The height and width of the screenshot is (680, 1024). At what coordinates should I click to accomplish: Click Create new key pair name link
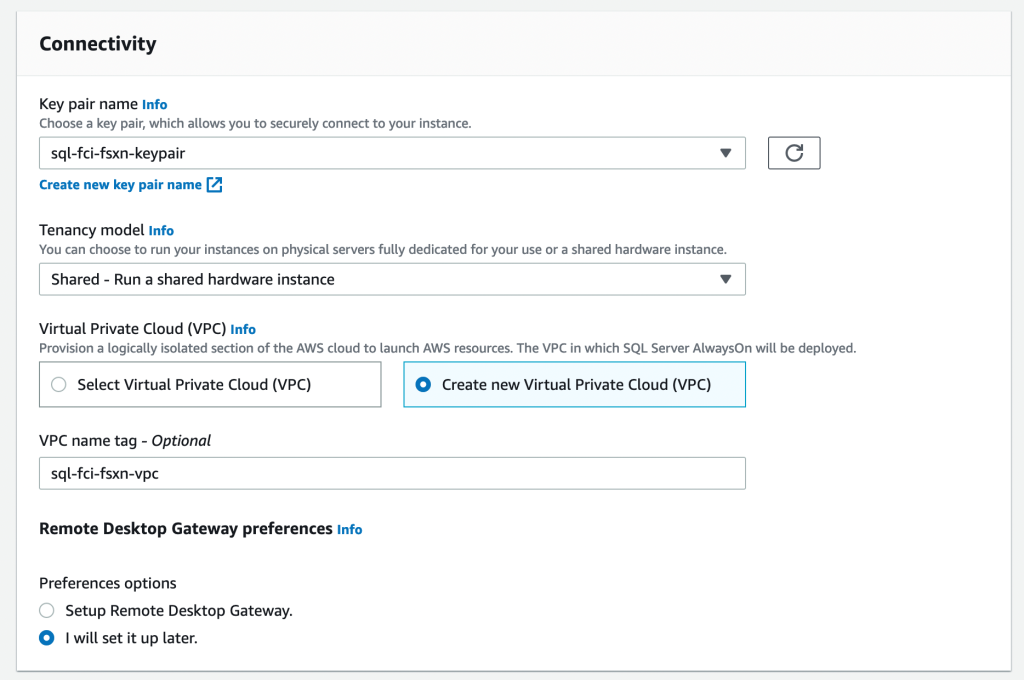(x=120, y=185)
